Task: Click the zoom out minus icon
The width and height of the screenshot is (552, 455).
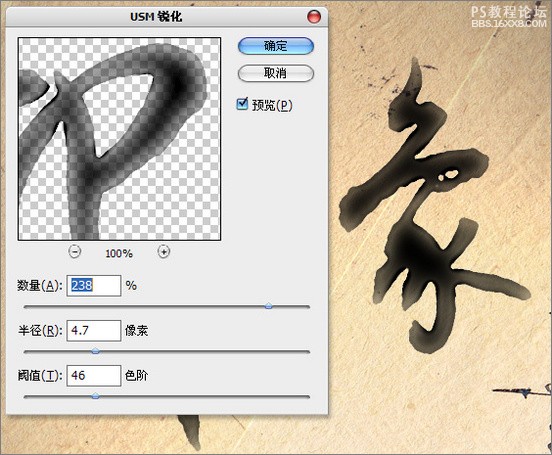Action: click(75, 252)
